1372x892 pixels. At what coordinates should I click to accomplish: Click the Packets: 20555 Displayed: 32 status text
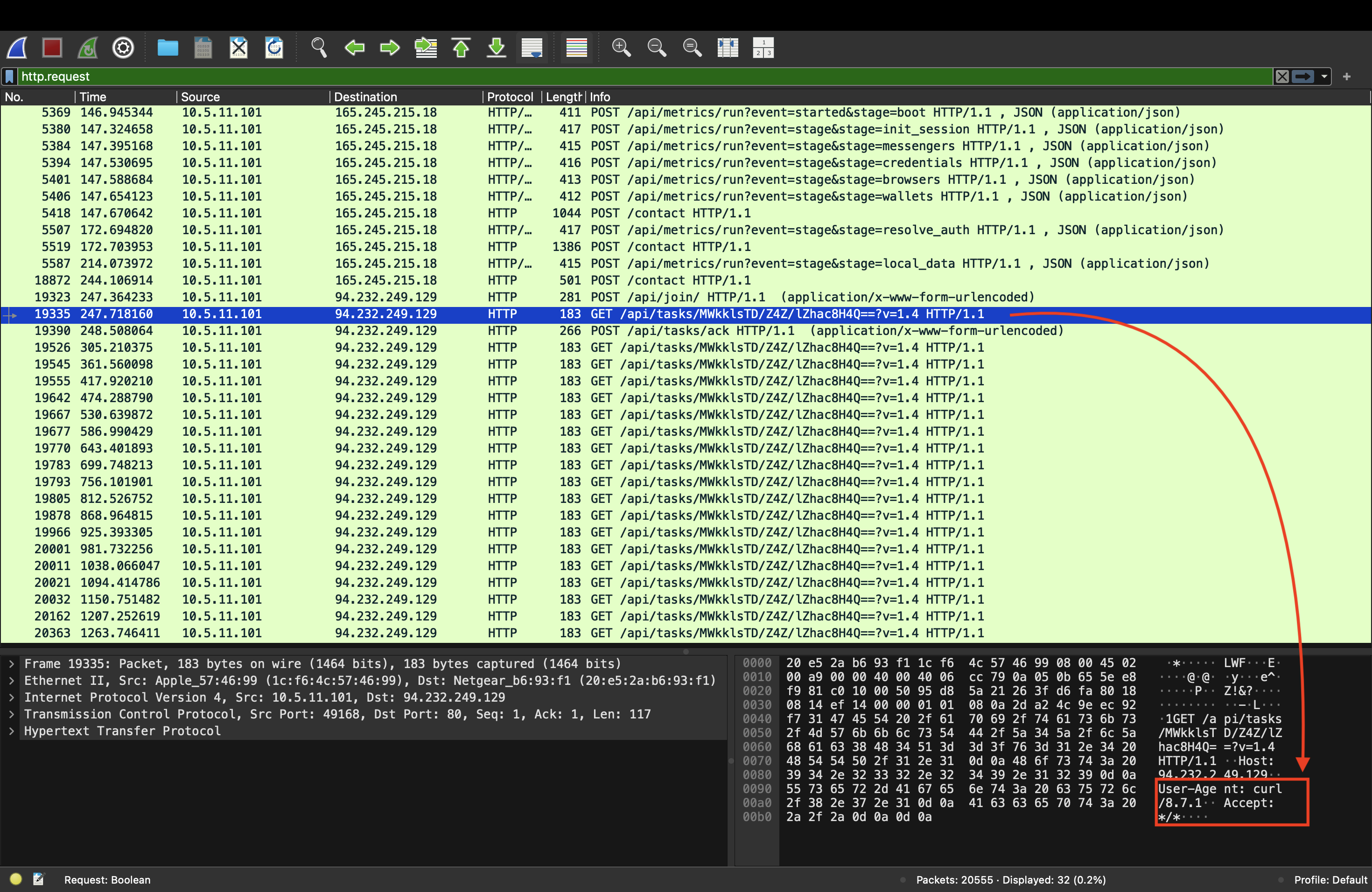pyautogui.click(x=1010, y=880)
